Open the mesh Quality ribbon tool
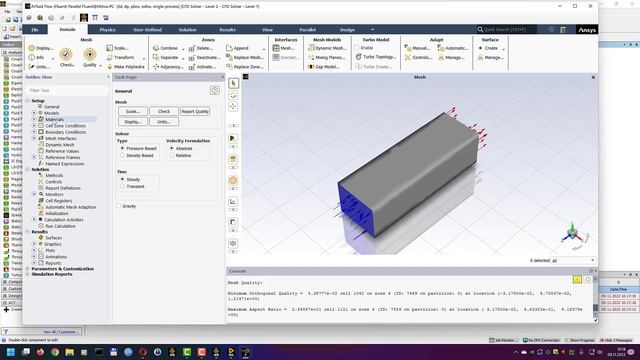 pyautogui.click(x=90, y=58)
